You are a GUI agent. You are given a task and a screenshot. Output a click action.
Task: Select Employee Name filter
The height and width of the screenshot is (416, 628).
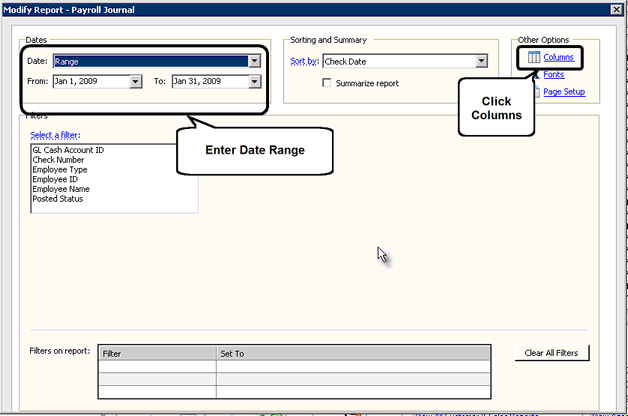[x=61, y=189]
